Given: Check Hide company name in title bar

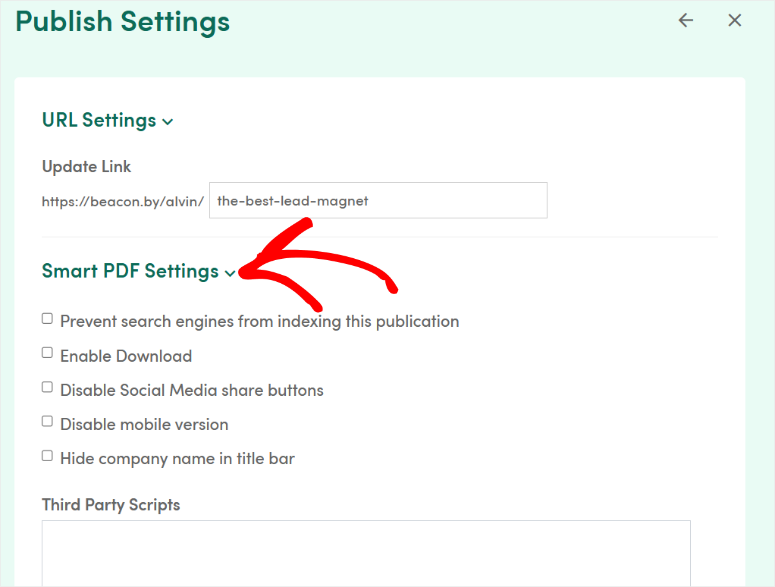Looking at the screenshot, I should click(47, 456).
